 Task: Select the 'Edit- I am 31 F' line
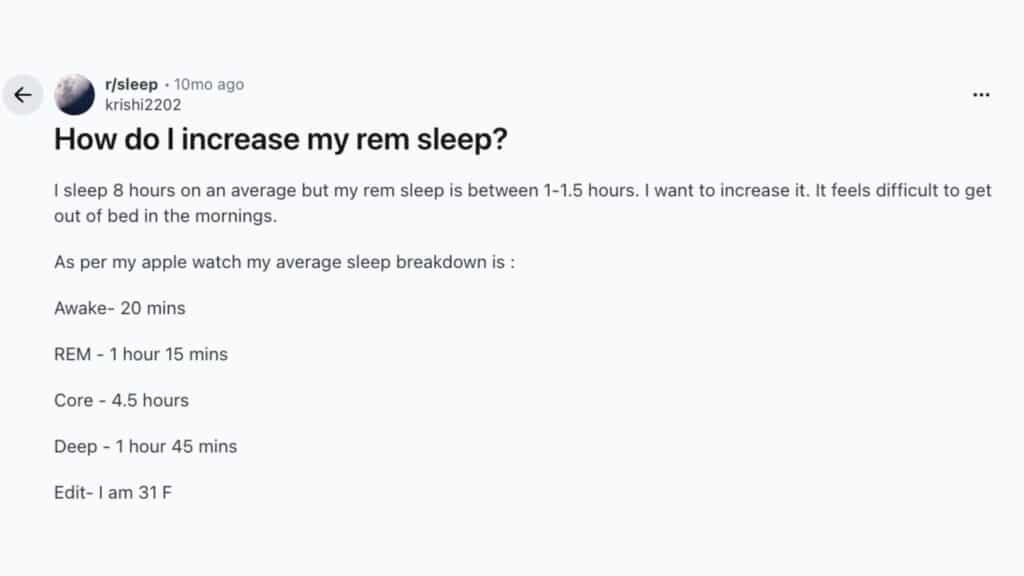[x=113, y=492]
